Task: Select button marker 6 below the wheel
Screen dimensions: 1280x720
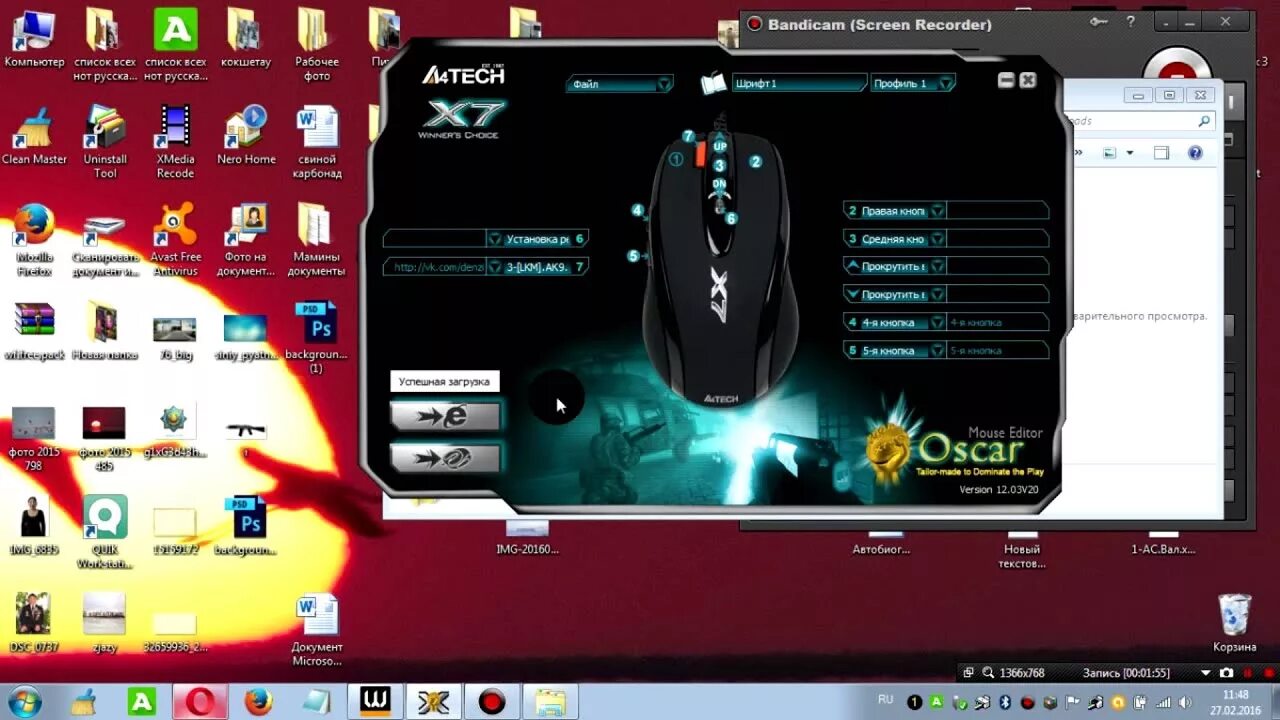Action: coord(731,218)
